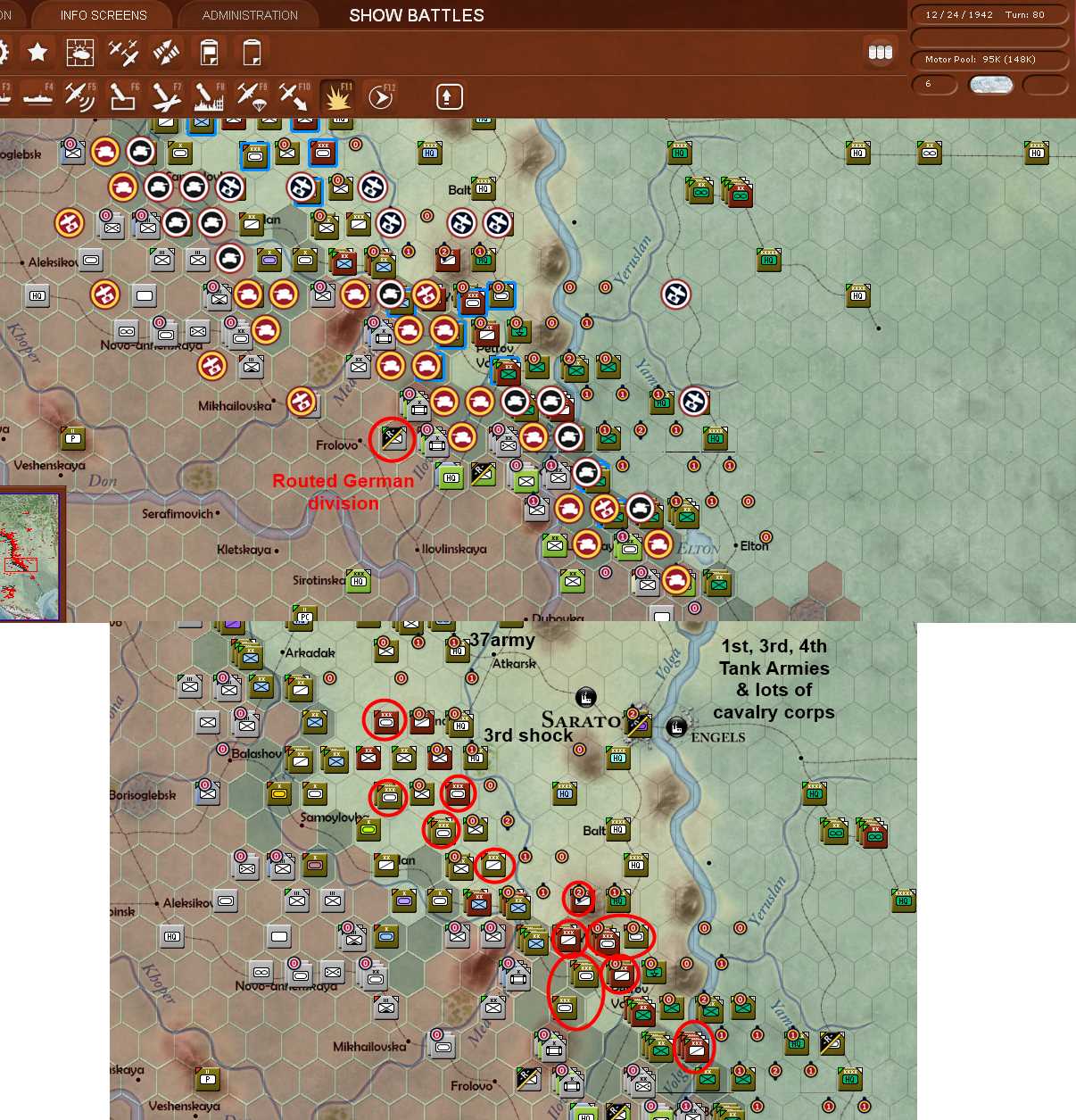Click the multiple aircraft icon in top toolbar
The image size is (1076, 1120).
tap(123, 53)
